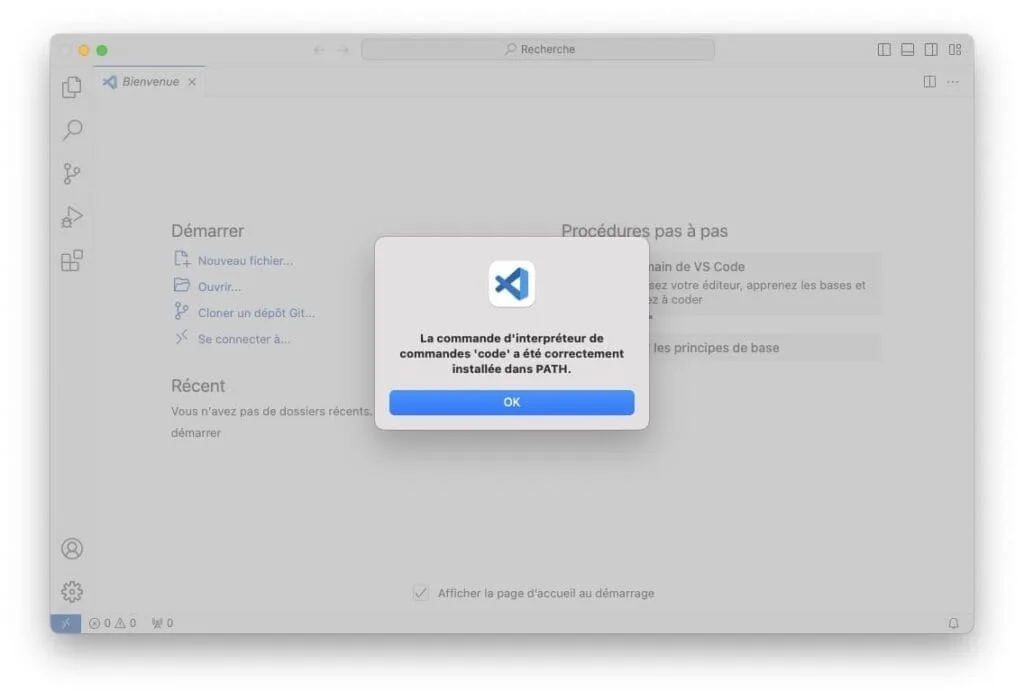Toggle the bottom panel layout

(x=907, y=49)
